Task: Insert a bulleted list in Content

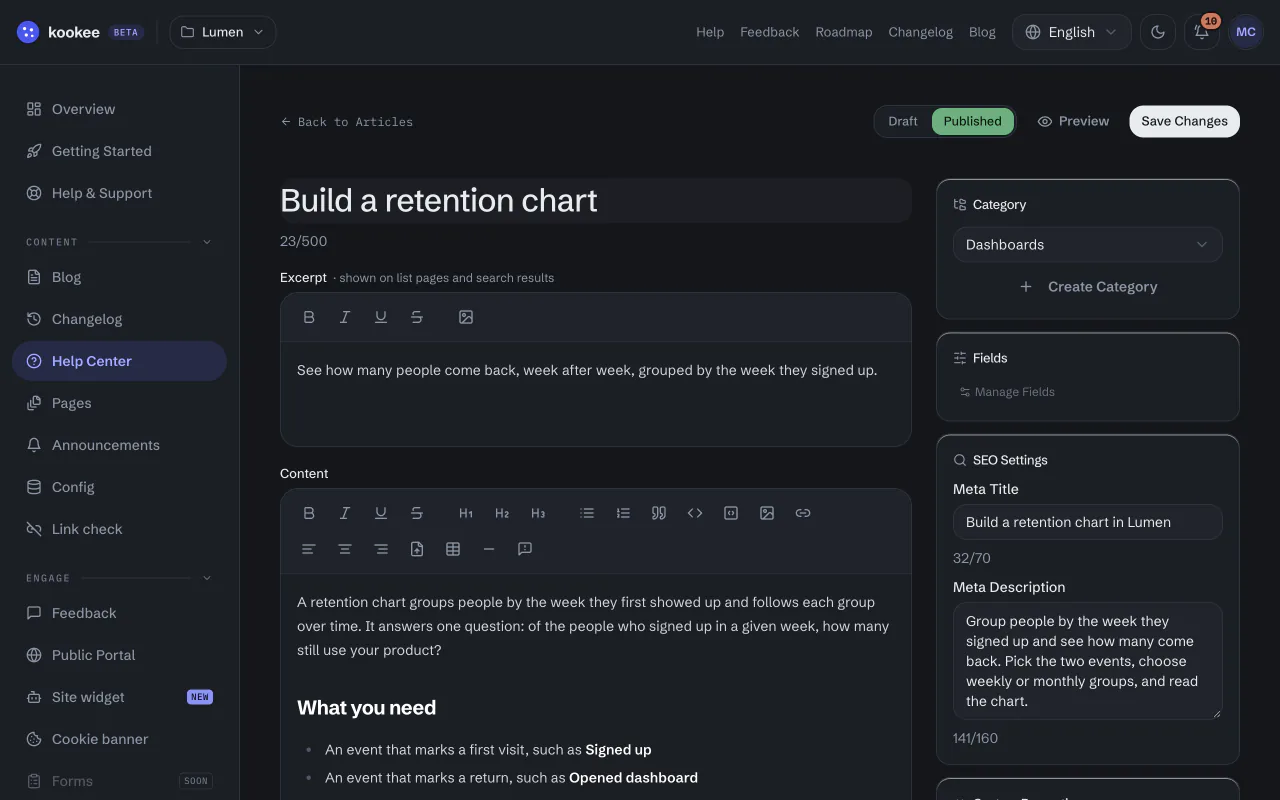Action: [x=587, y=513]
